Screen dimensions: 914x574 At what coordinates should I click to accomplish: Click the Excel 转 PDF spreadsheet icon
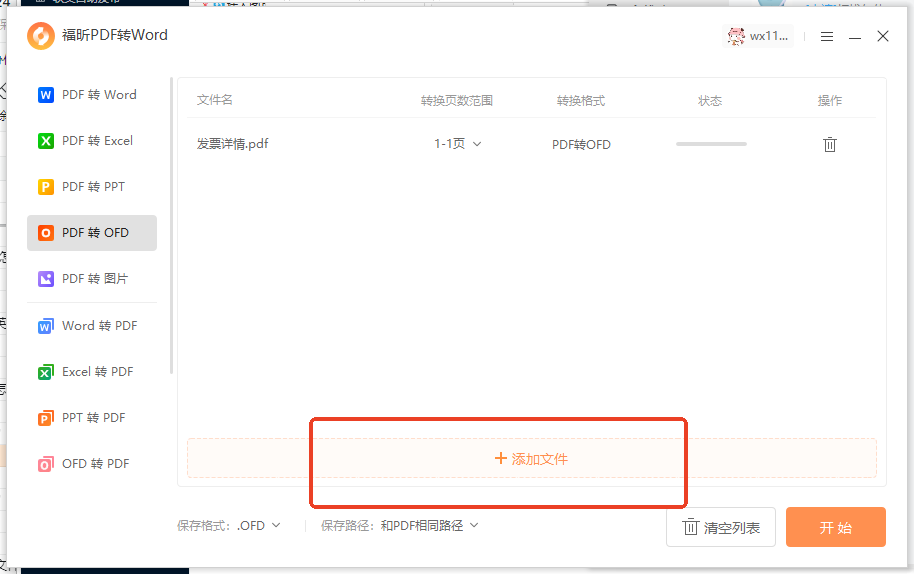click(45, 372)
